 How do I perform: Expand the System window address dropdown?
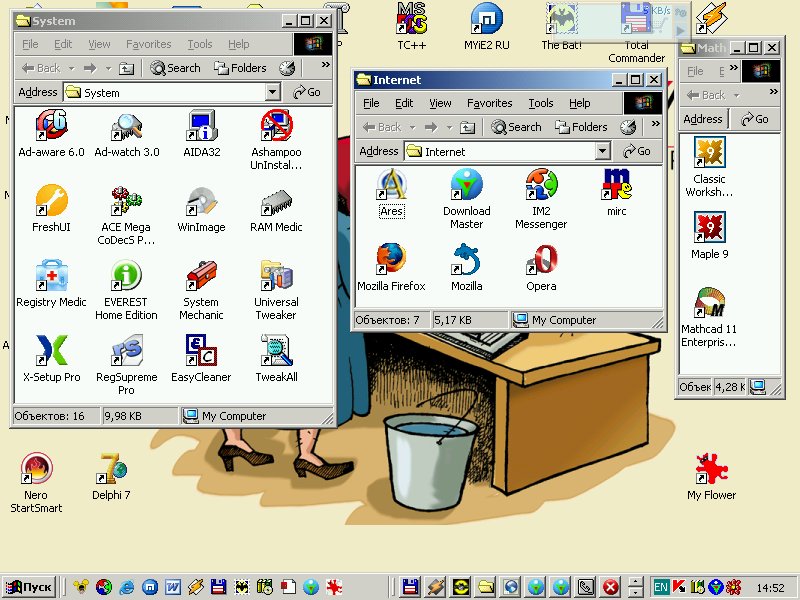[x=272, y=92]
